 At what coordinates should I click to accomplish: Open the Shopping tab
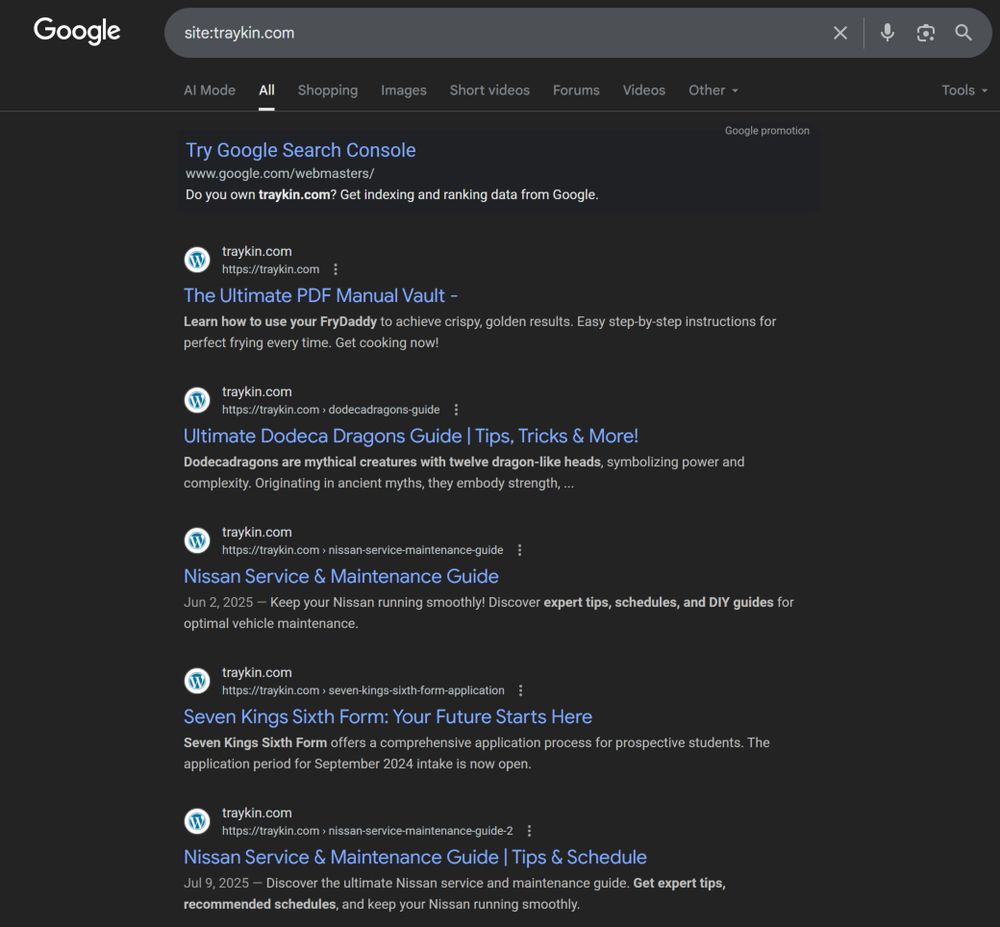click(x=328, y=90)
